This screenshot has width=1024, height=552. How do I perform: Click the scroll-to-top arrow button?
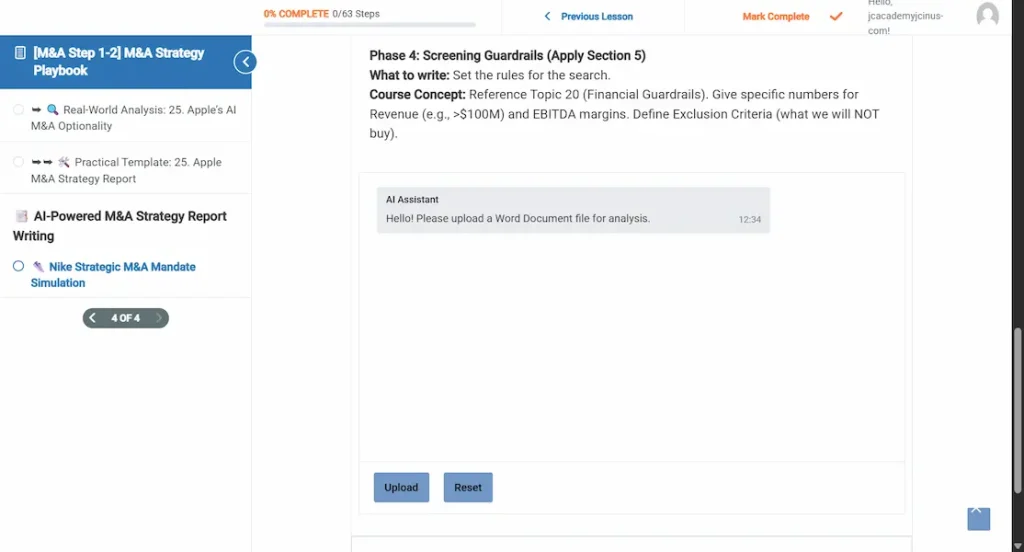[x=978, y=518]
